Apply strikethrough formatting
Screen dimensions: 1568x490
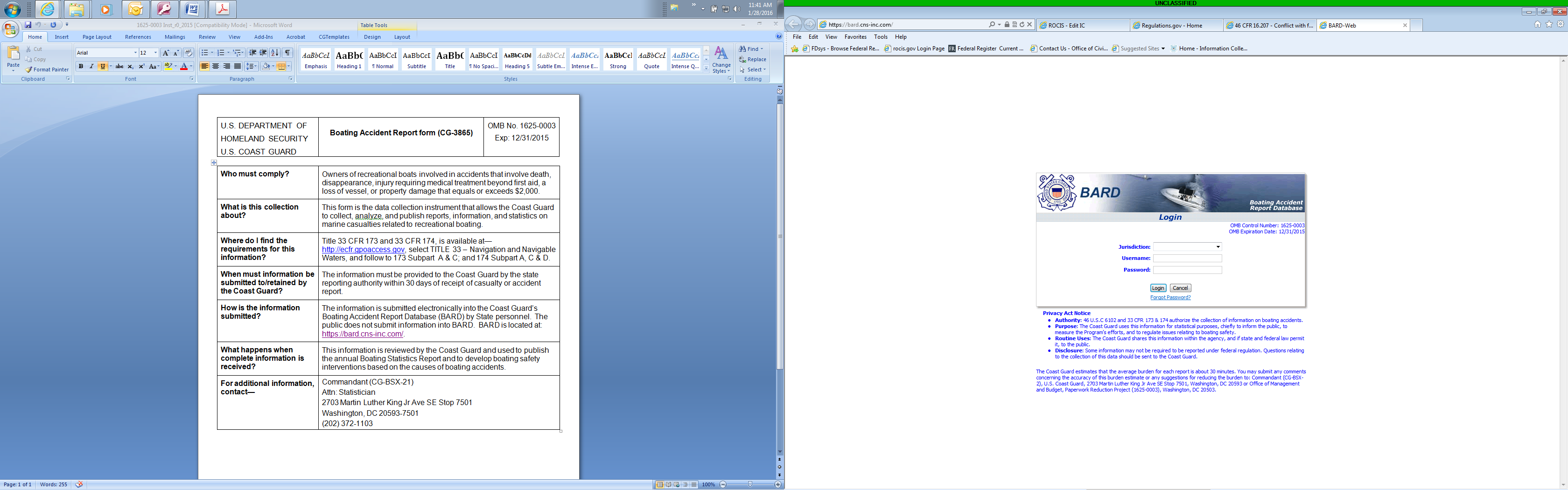pyautogui.click(x=119, y=66)
